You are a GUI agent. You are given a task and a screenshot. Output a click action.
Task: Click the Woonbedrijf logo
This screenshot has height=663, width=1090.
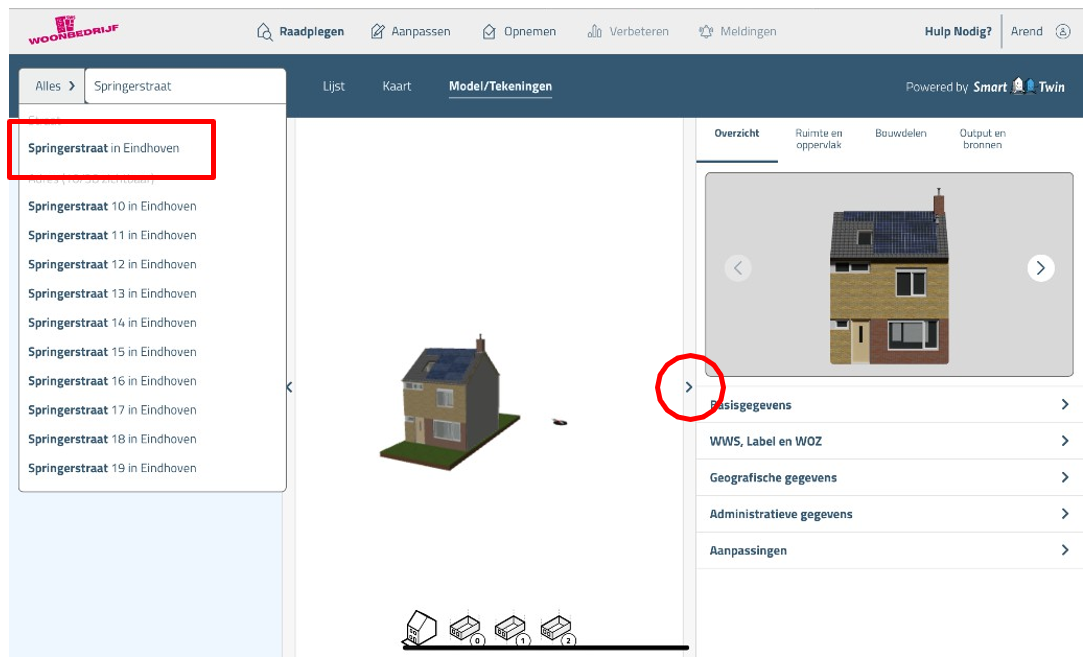73,29
